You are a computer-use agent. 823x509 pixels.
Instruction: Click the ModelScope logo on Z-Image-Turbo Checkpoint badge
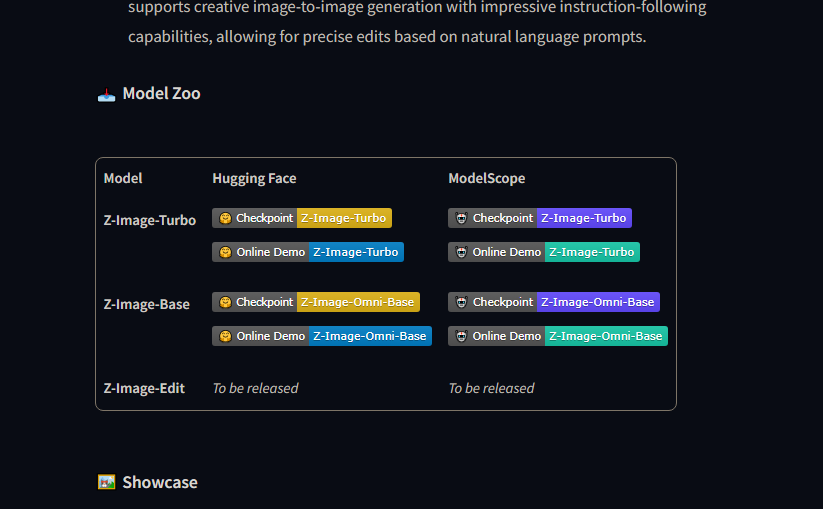pos(461,218)
